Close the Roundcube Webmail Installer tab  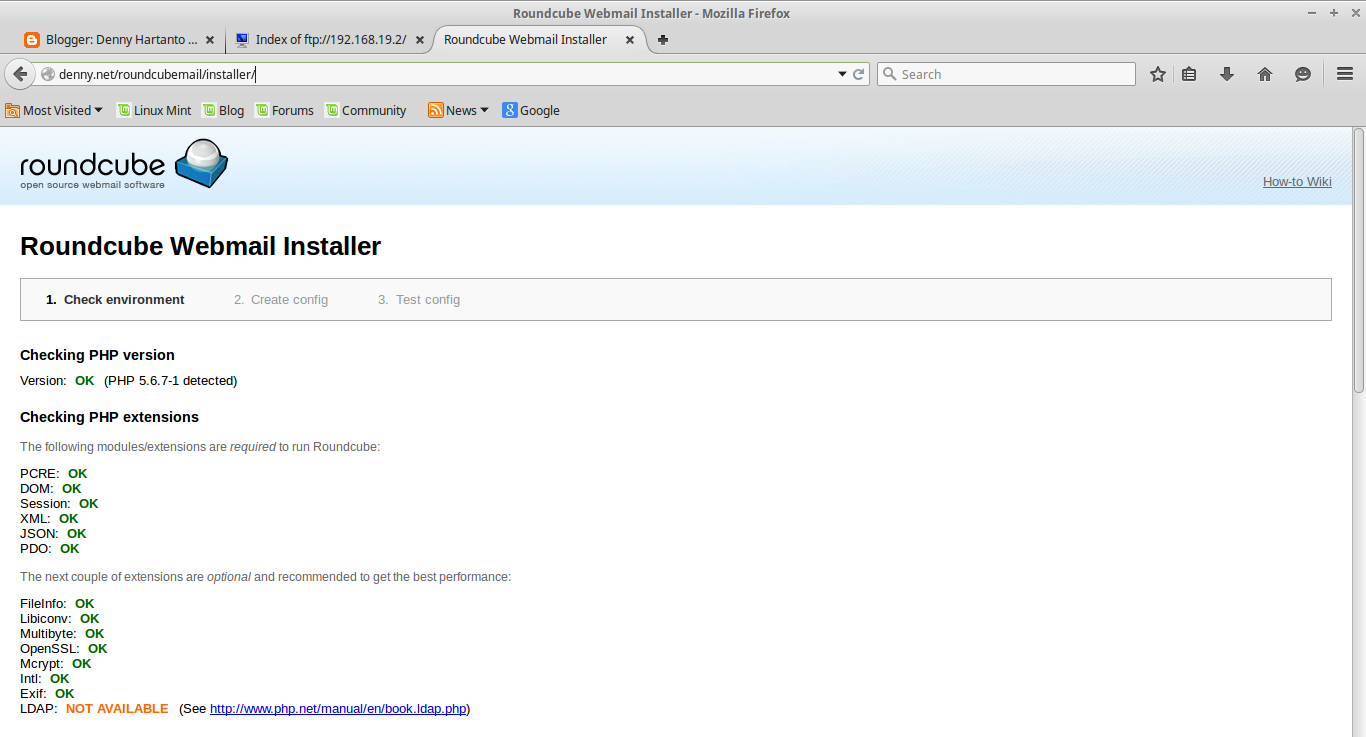630,40
